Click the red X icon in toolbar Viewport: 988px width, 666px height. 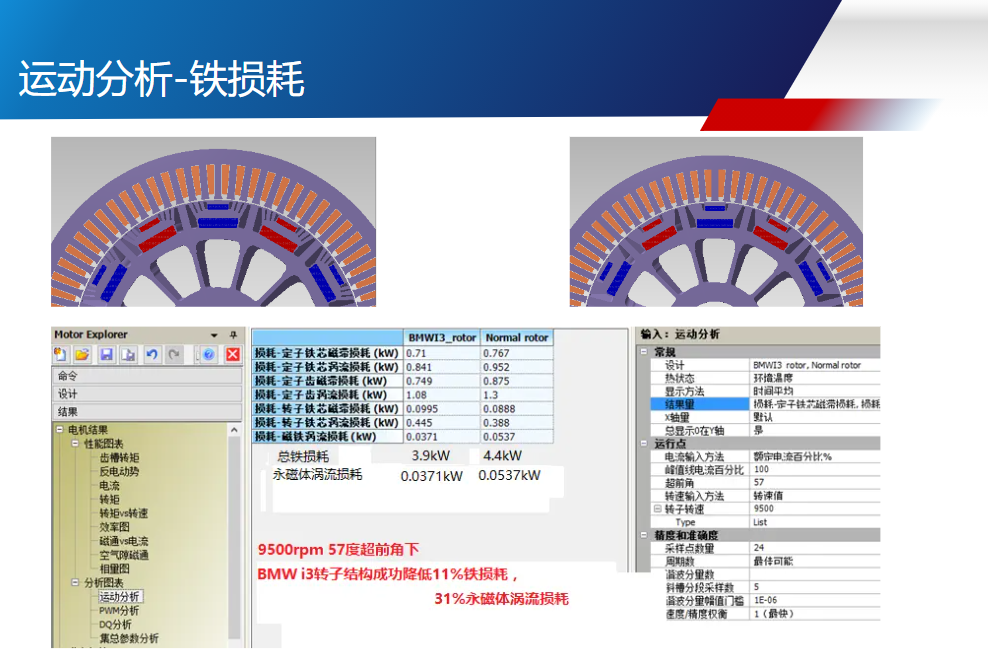coord(232,355)
